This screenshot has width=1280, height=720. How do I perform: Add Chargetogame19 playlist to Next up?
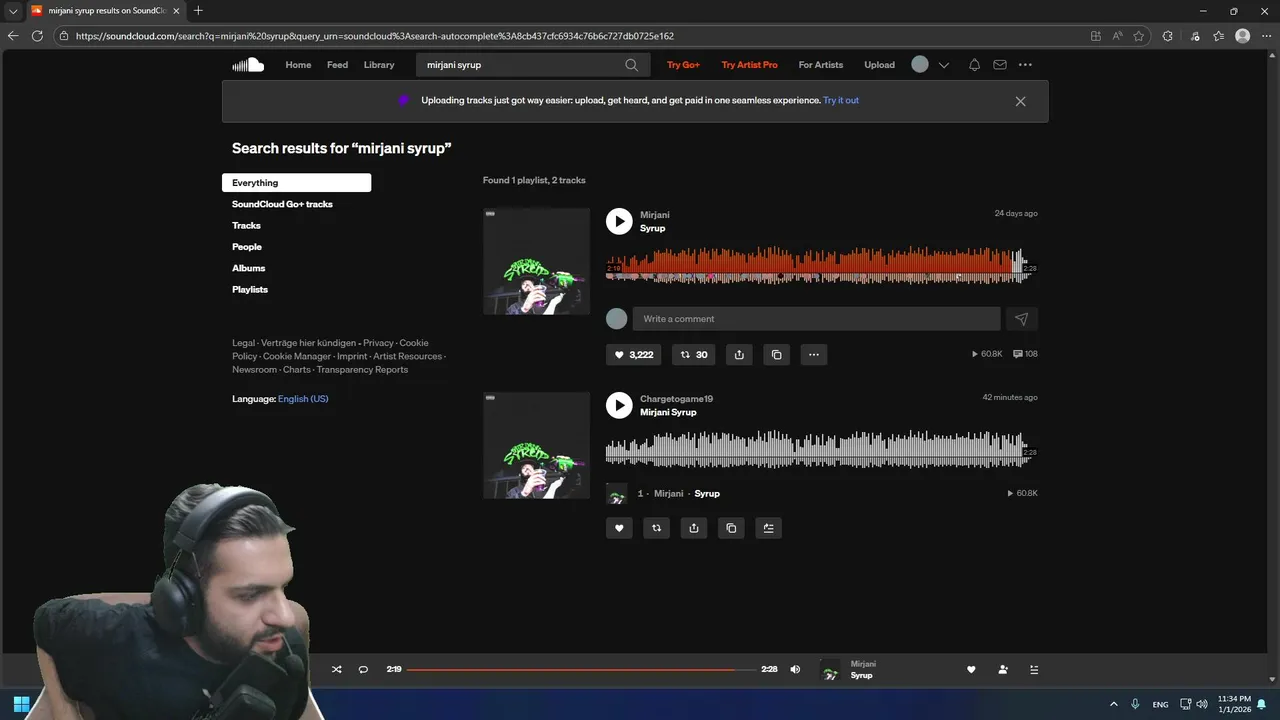click(768, 528)
